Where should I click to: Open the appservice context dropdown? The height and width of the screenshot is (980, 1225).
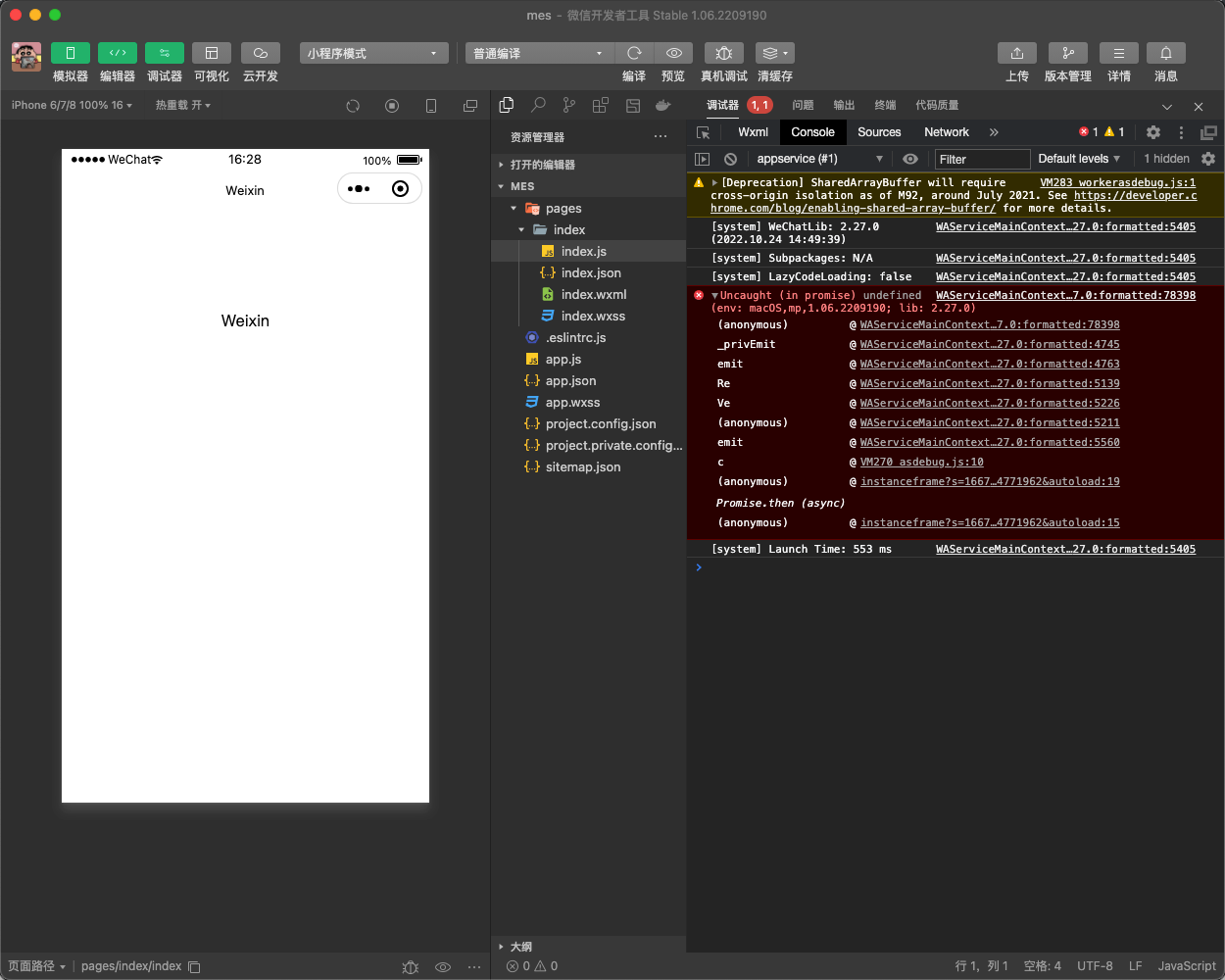pyautogui.click(x=819, y=159)
